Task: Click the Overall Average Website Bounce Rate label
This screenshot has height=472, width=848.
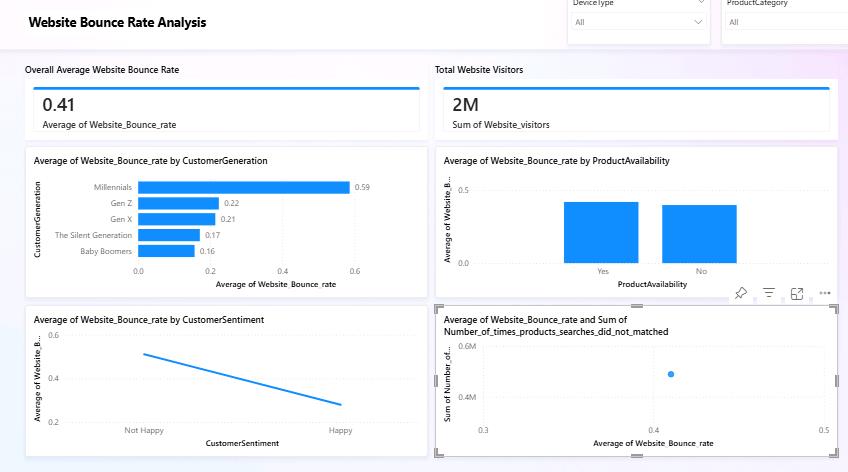Action: tap(102, 70)
